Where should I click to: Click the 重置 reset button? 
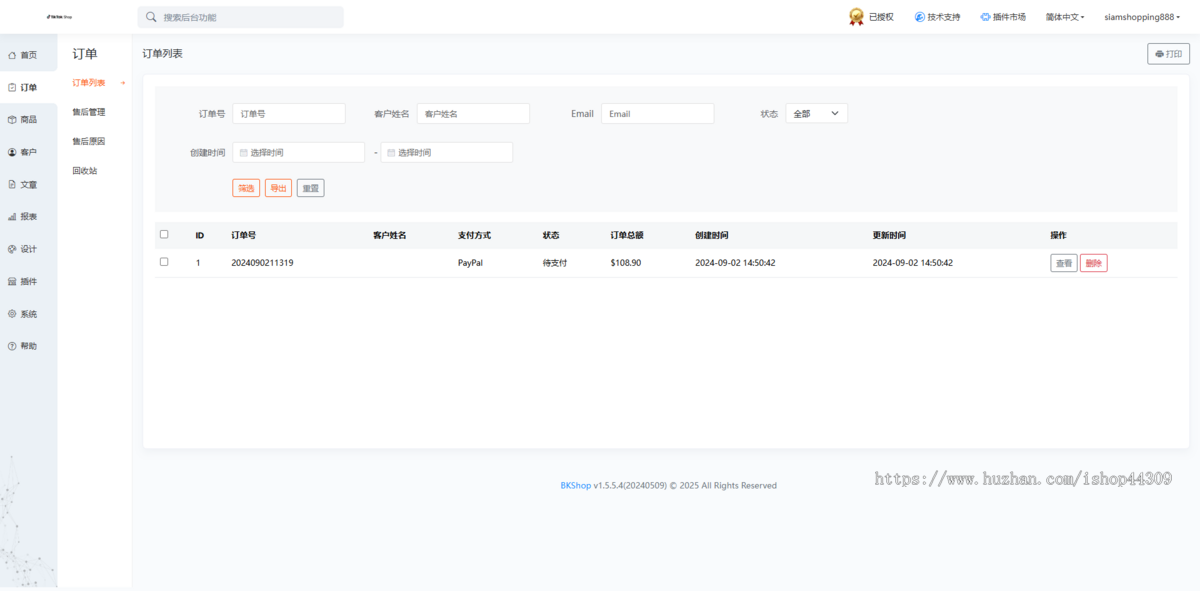tap(311, 188)
